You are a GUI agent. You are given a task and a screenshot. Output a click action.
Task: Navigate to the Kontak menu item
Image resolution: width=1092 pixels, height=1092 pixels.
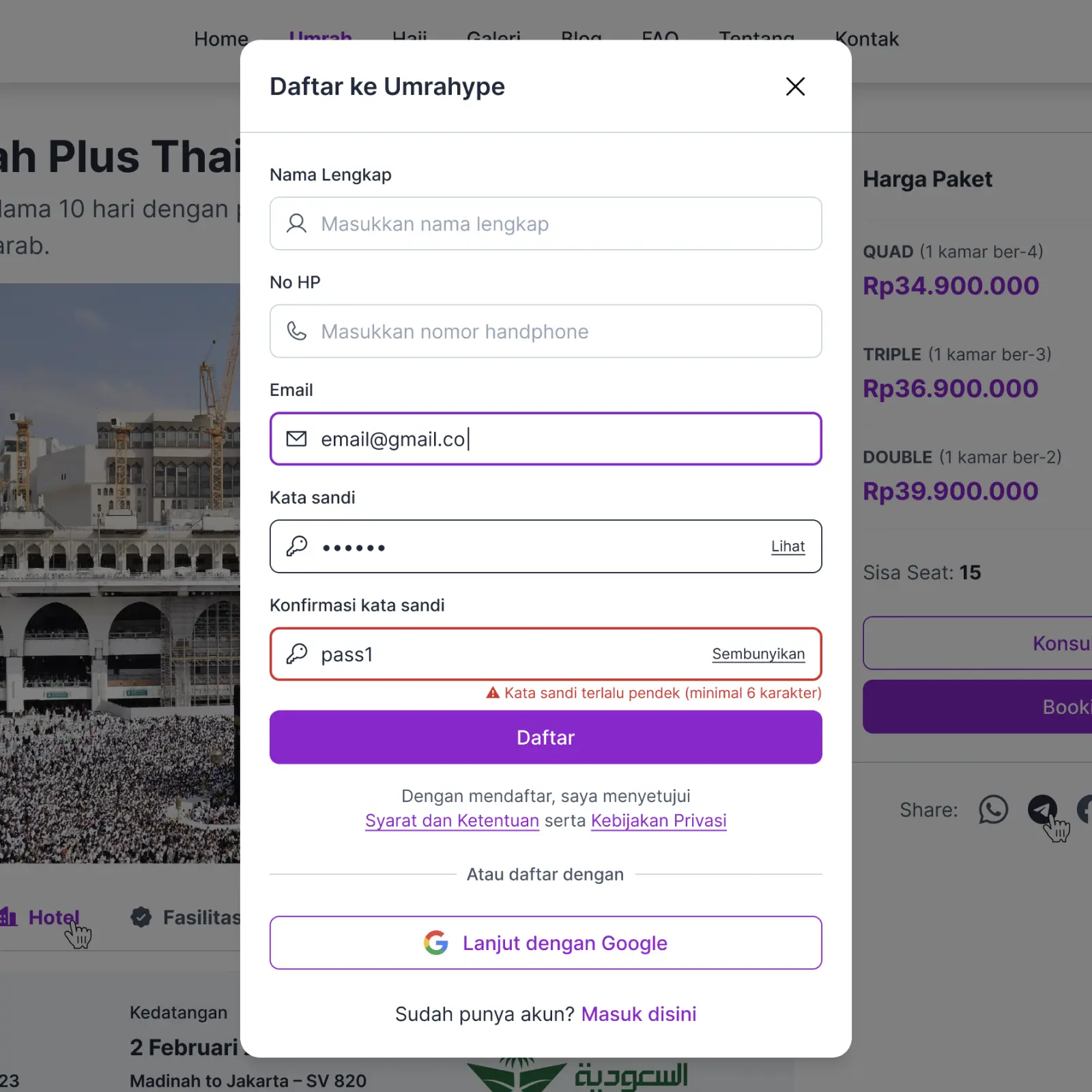click(x=867, y=38)
